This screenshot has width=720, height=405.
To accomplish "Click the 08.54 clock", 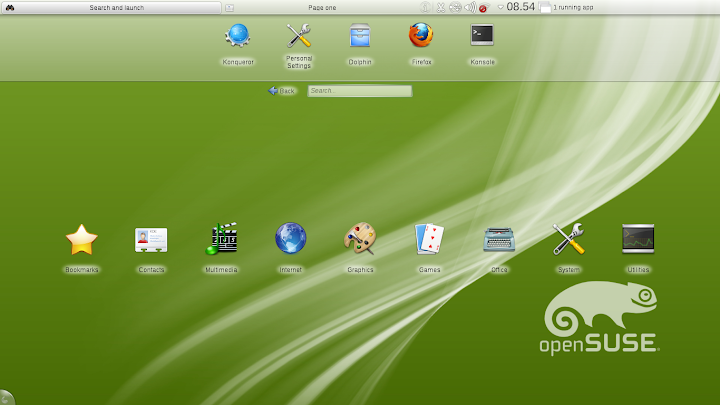I will (521, 7).
